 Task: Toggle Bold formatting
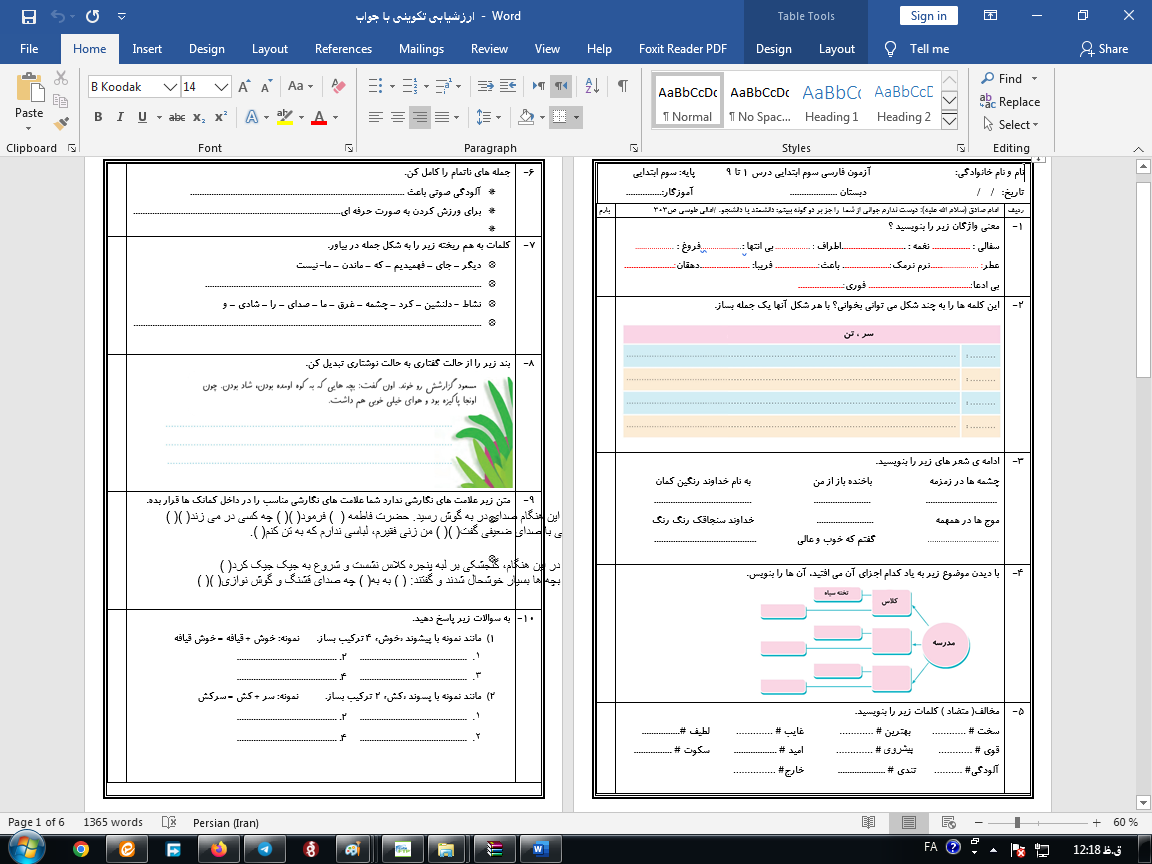point(98,117)
